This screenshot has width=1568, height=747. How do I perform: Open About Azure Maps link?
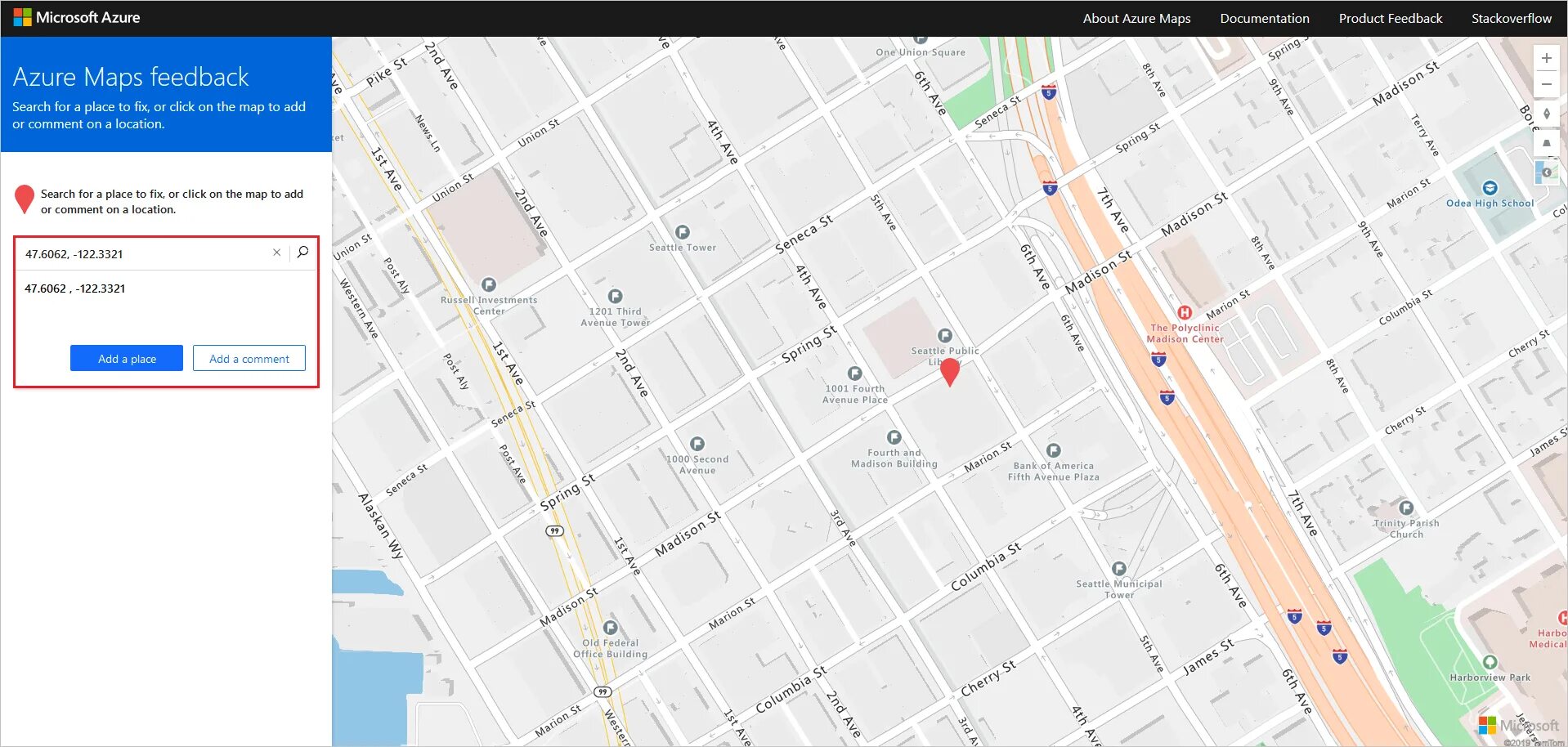pyautogui.click(x=1136, y=18)
